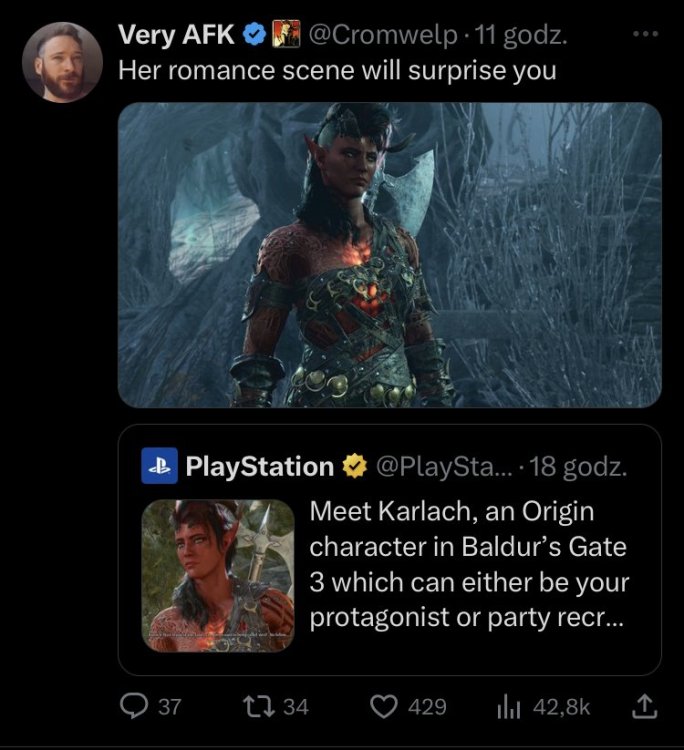The width and height of the screenshot is (684, 750).
Task: Click the blue verified badge
Action: point(254,37)
